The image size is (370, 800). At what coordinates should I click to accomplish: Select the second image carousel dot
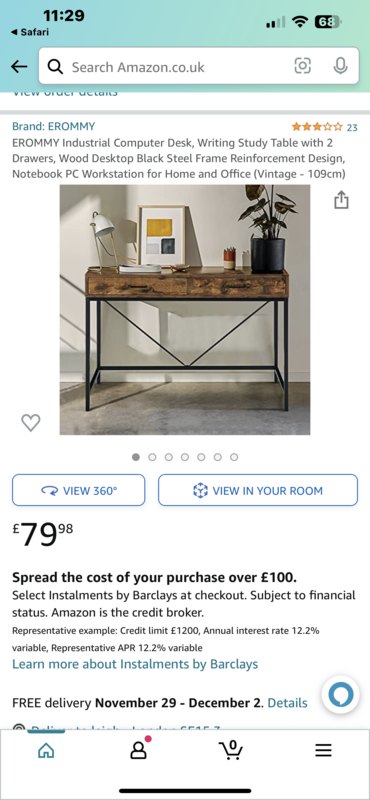point(152,457)
